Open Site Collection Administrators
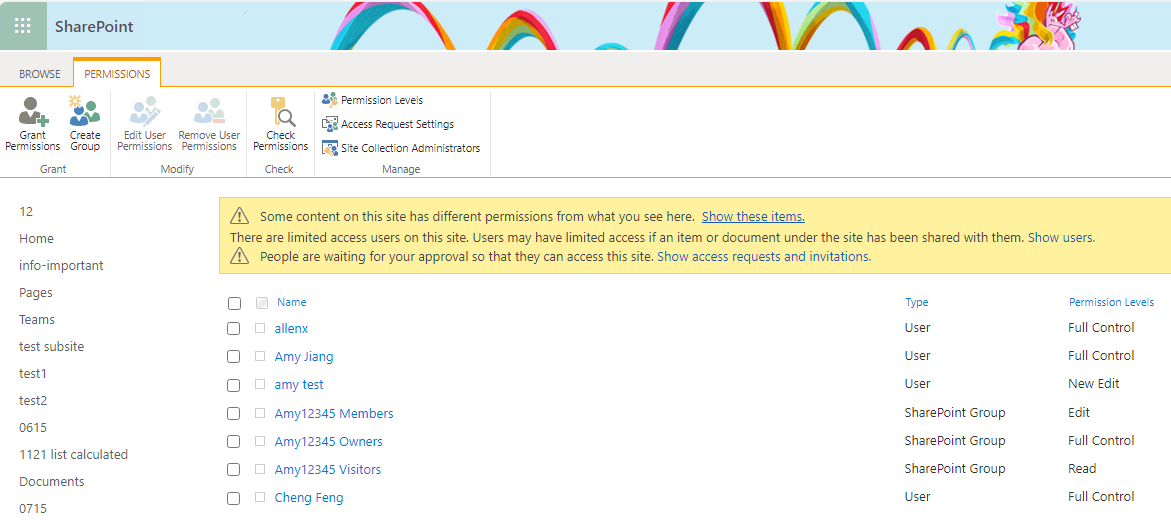 coord(401,148)
